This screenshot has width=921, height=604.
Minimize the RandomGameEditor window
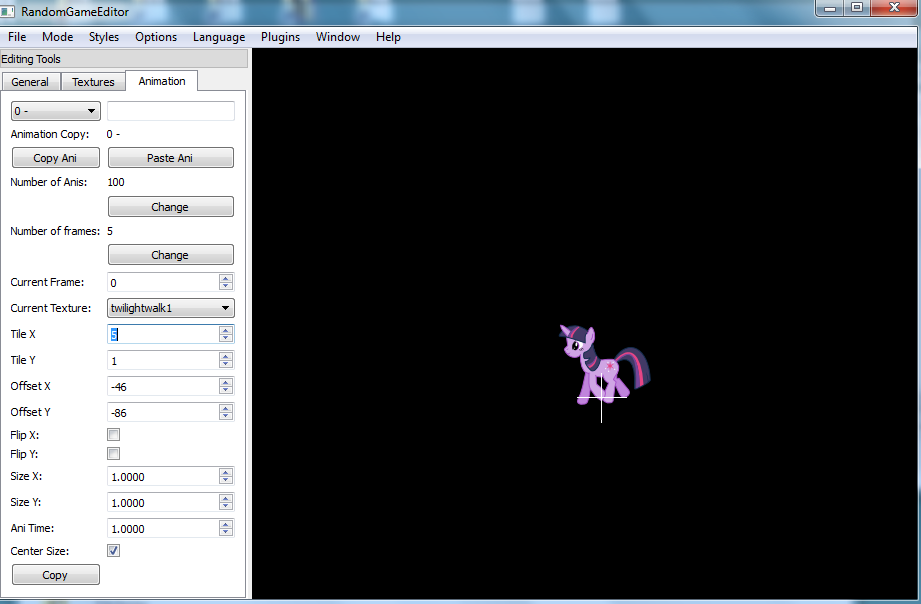pos(829,8)
